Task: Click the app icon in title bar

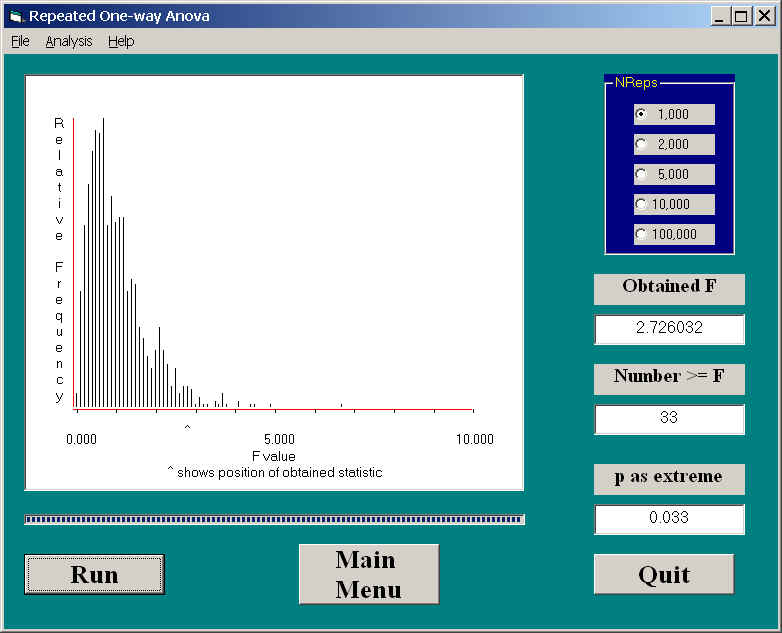Action: point(14,16)
